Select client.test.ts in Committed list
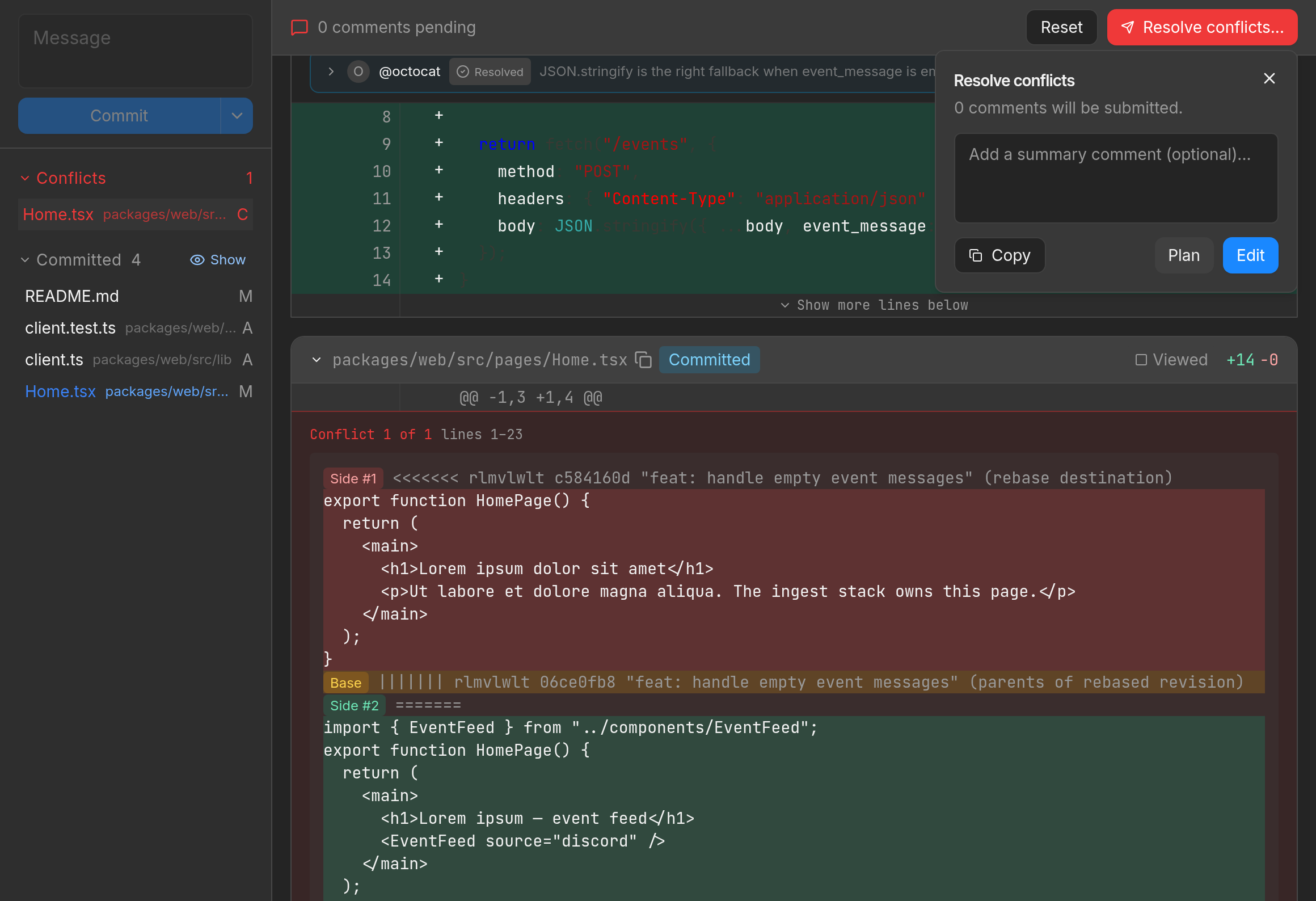 click(136, 328)
